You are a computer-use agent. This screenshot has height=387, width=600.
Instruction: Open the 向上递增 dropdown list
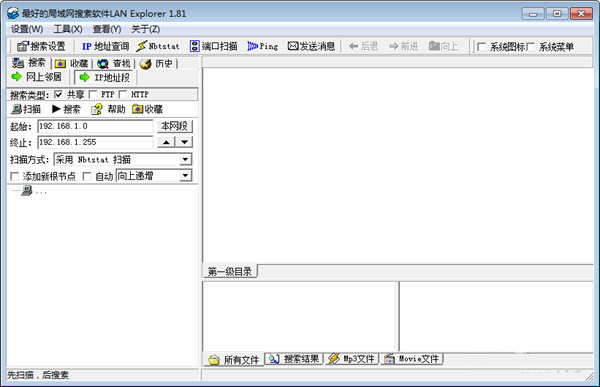click(185, 176)
